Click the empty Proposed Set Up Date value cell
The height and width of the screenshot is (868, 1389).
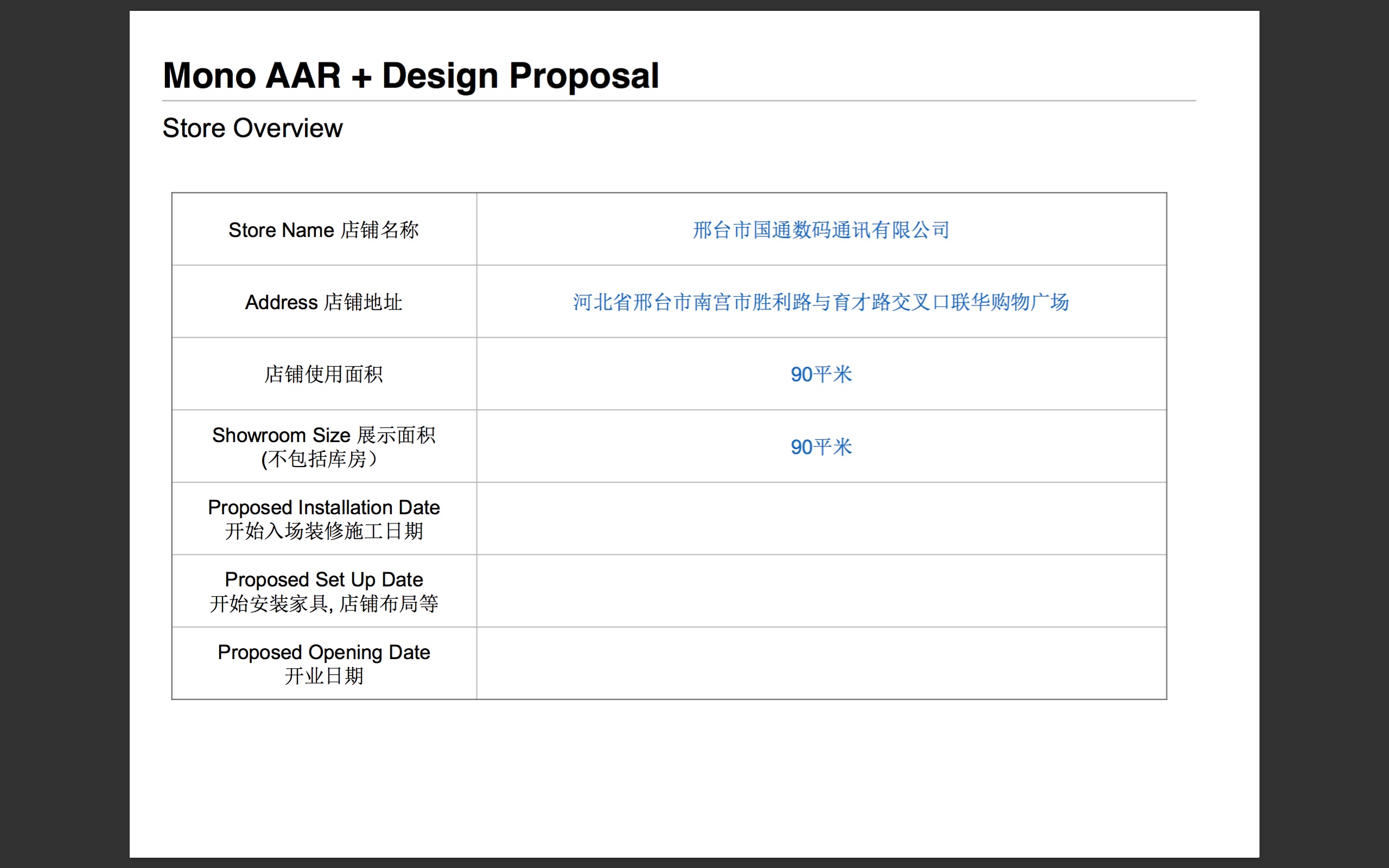point(821,591)
